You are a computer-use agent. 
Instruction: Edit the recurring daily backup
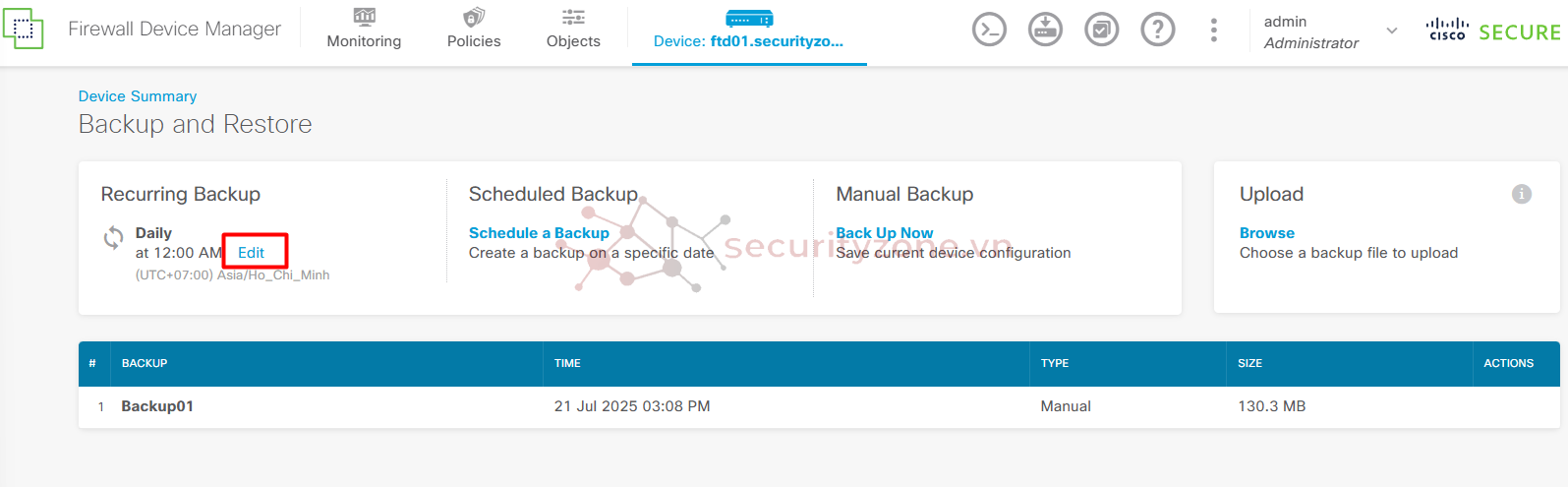point(252,252)
